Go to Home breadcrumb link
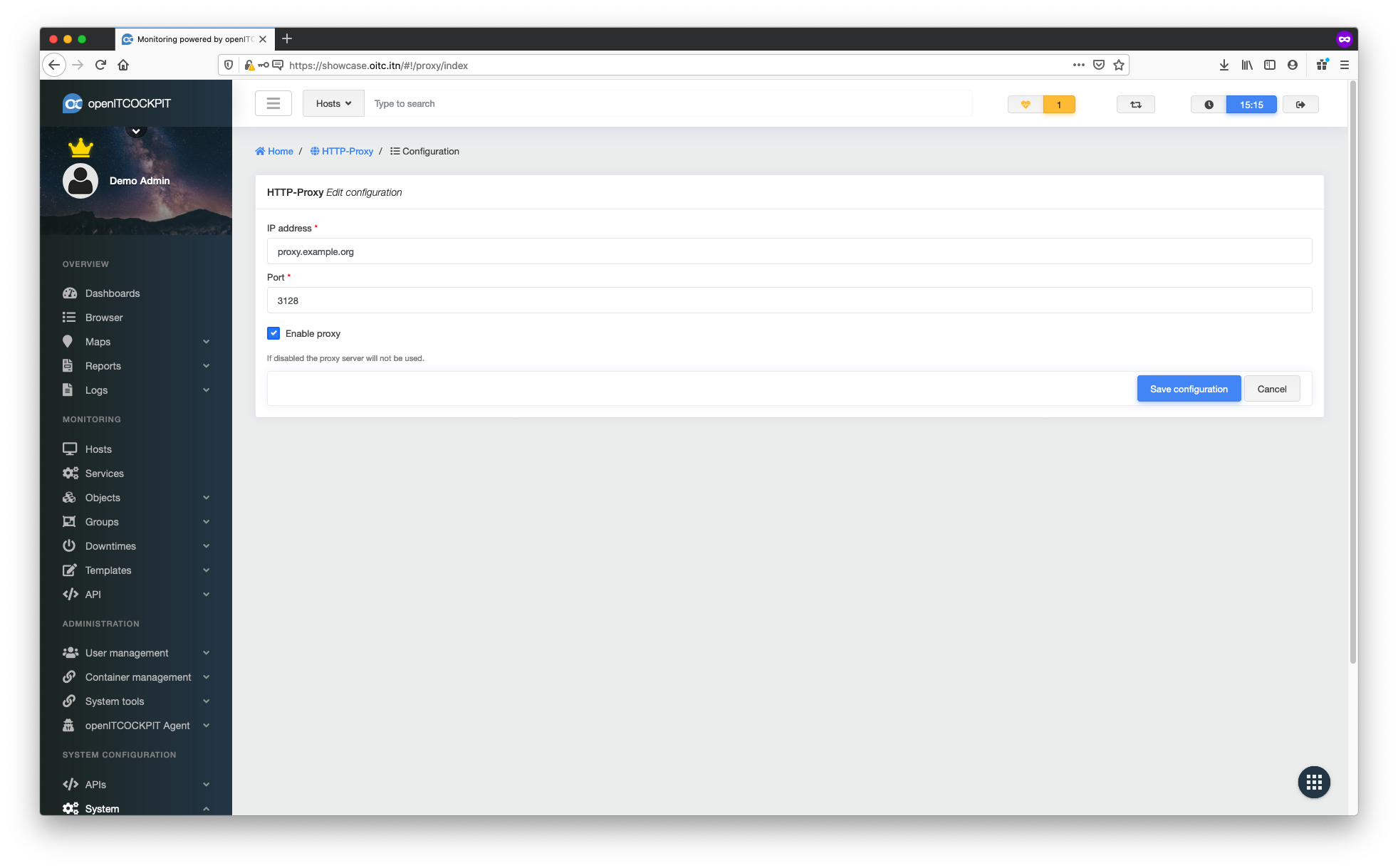Viewport: 1398px width, 868px height. point(275,152)
